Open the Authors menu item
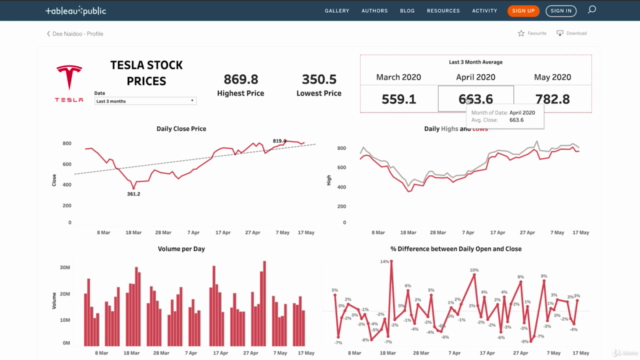The height and width of the screenshot is (360, 640). coord(374,11)
